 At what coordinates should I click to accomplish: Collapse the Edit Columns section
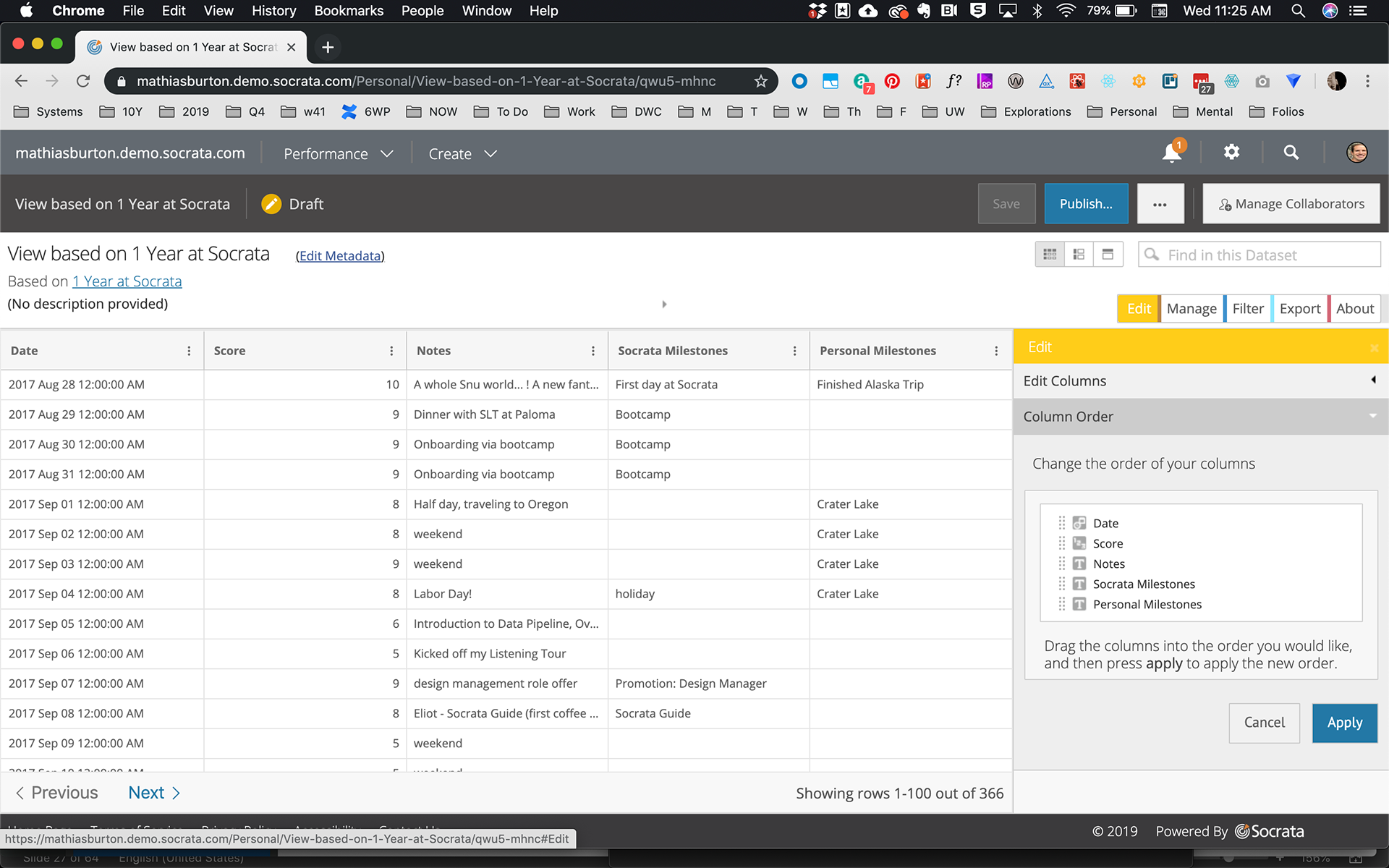[x=1201, y=380]
